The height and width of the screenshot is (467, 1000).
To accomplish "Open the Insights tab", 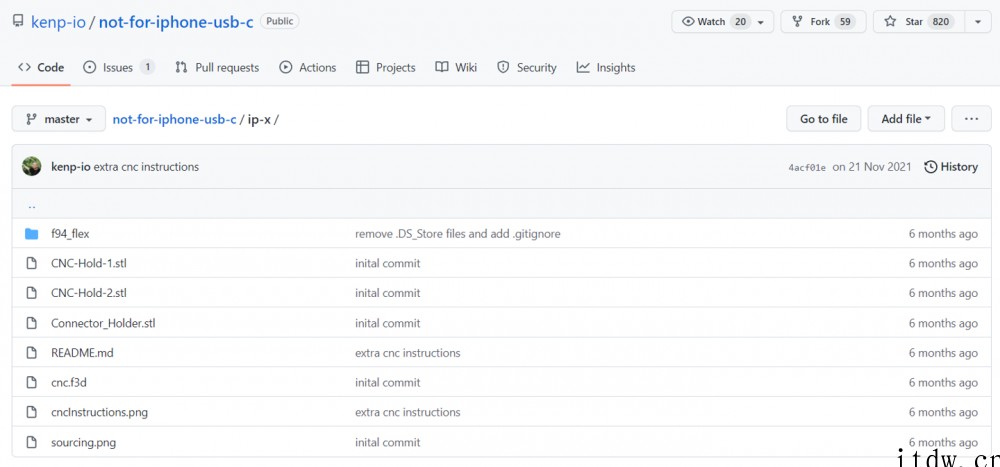I will click(606, 68).
